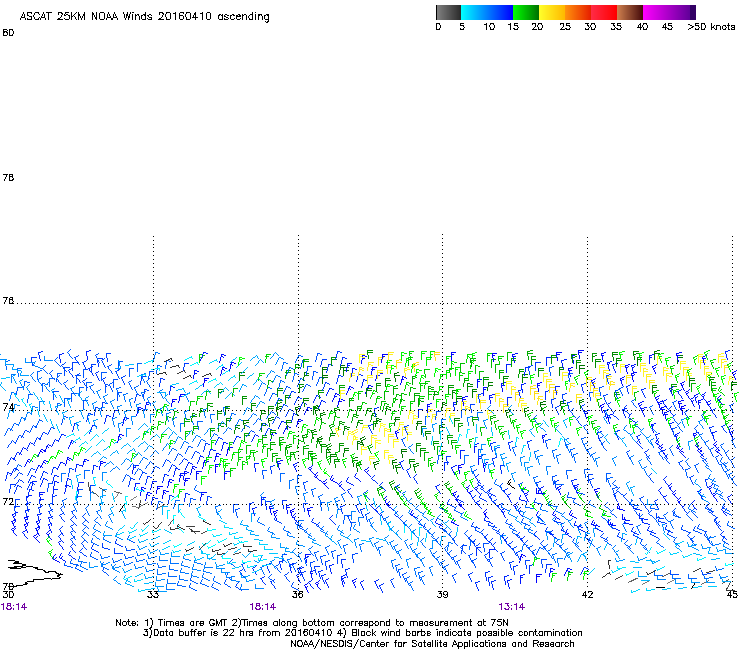740x650 pixels.
Task: Click the NOAA/NESDIS Center for Satellite Applications credit
Action: 432,644
